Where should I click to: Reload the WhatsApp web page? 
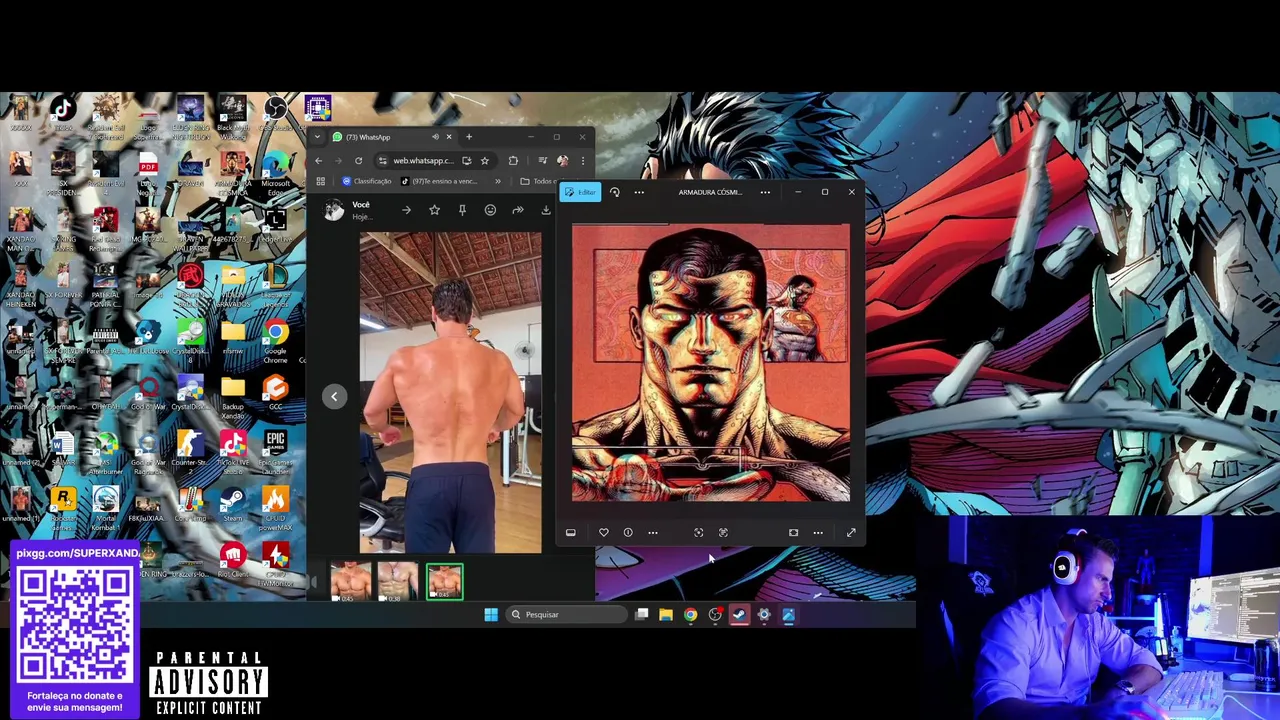pyautogui.click(x=358, y=160)
